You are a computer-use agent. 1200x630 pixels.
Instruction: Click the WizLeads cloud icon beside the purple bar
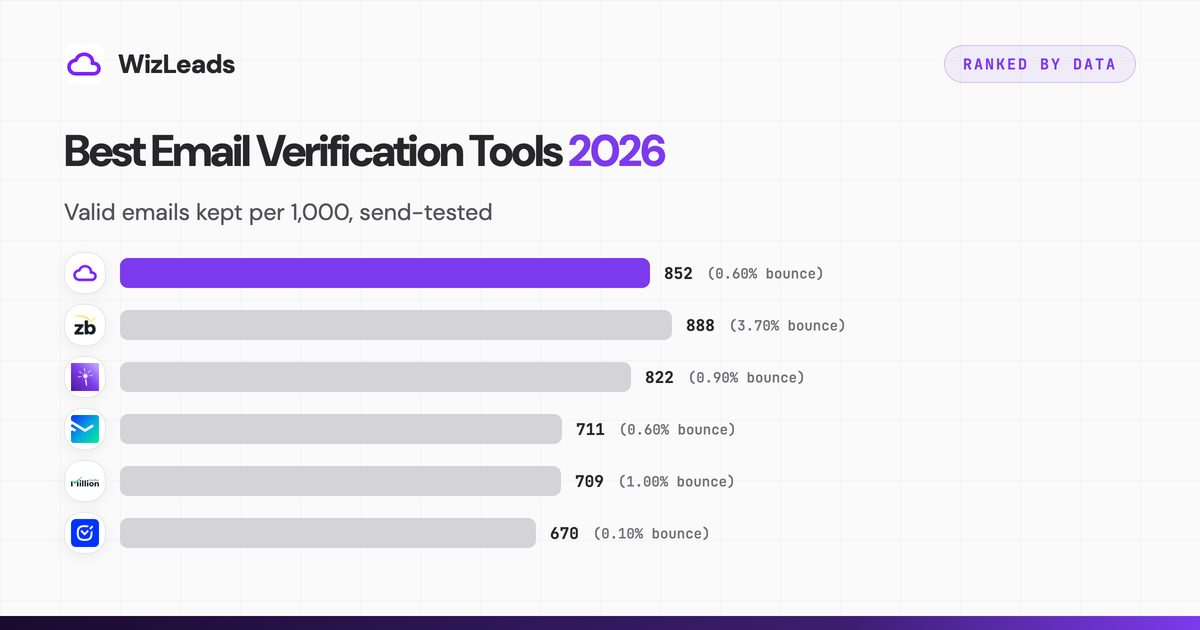(85, 273)
